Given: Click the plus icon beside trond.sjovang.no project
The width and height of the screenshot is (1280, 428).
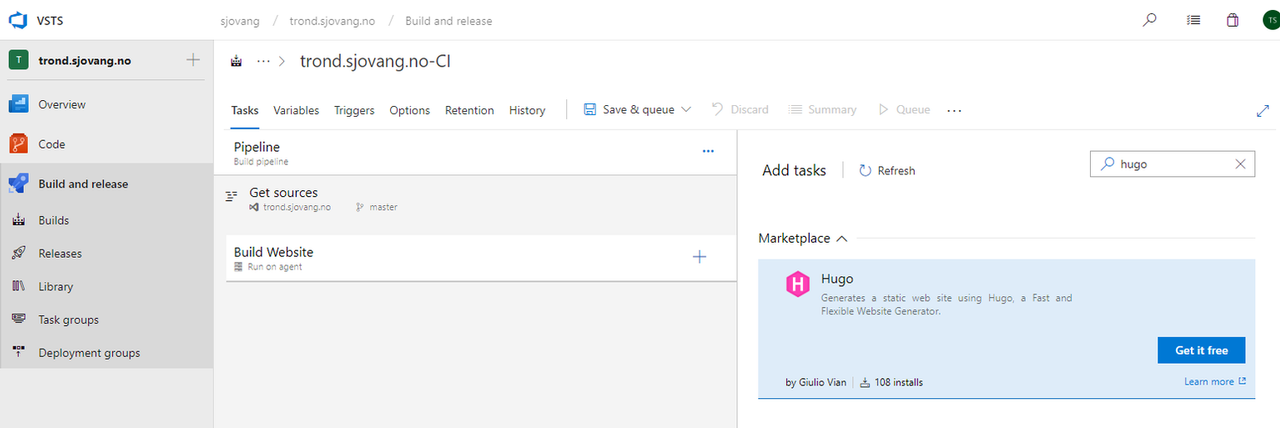Looking at the screenshot, I should [x=193, y=60].
